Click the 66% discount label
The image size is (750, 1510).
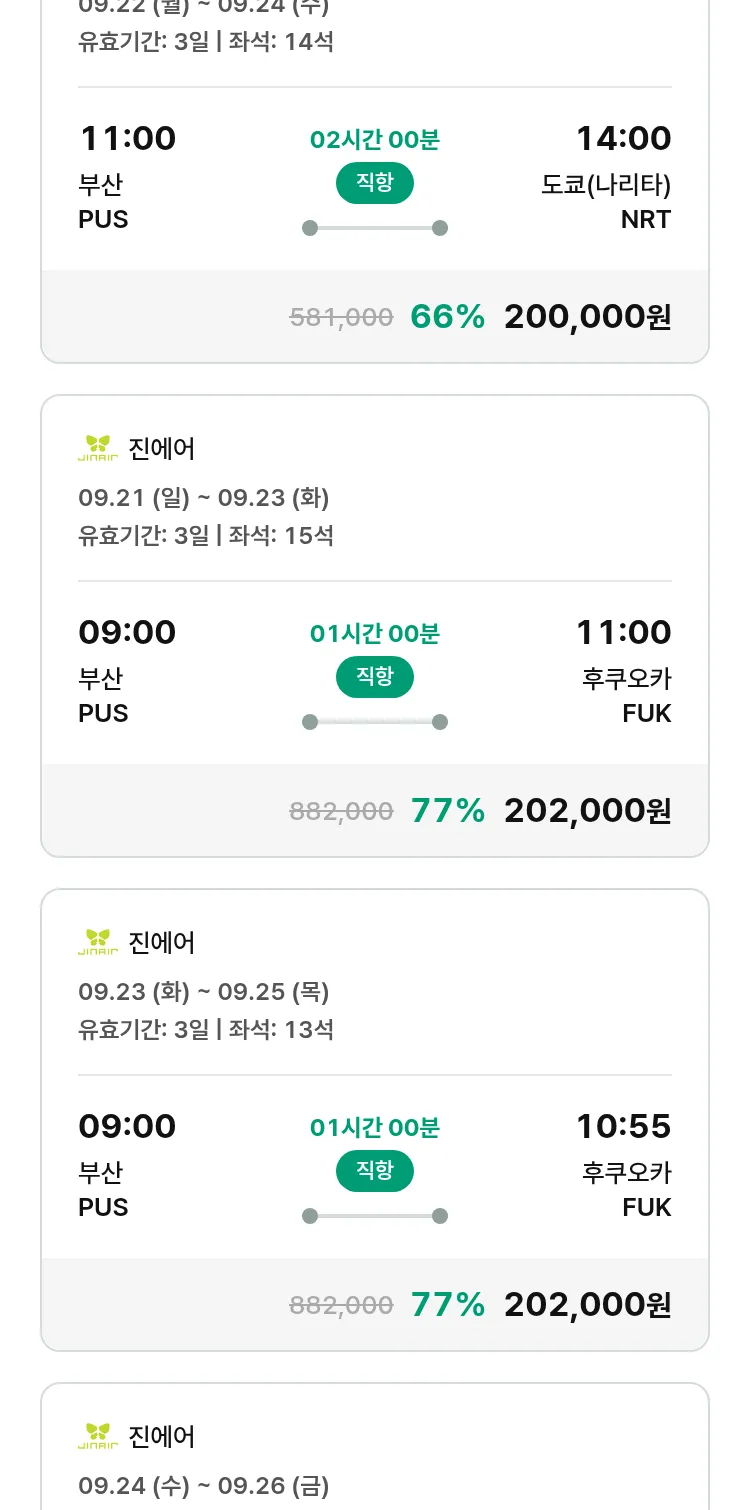click(x=447, y=317)
